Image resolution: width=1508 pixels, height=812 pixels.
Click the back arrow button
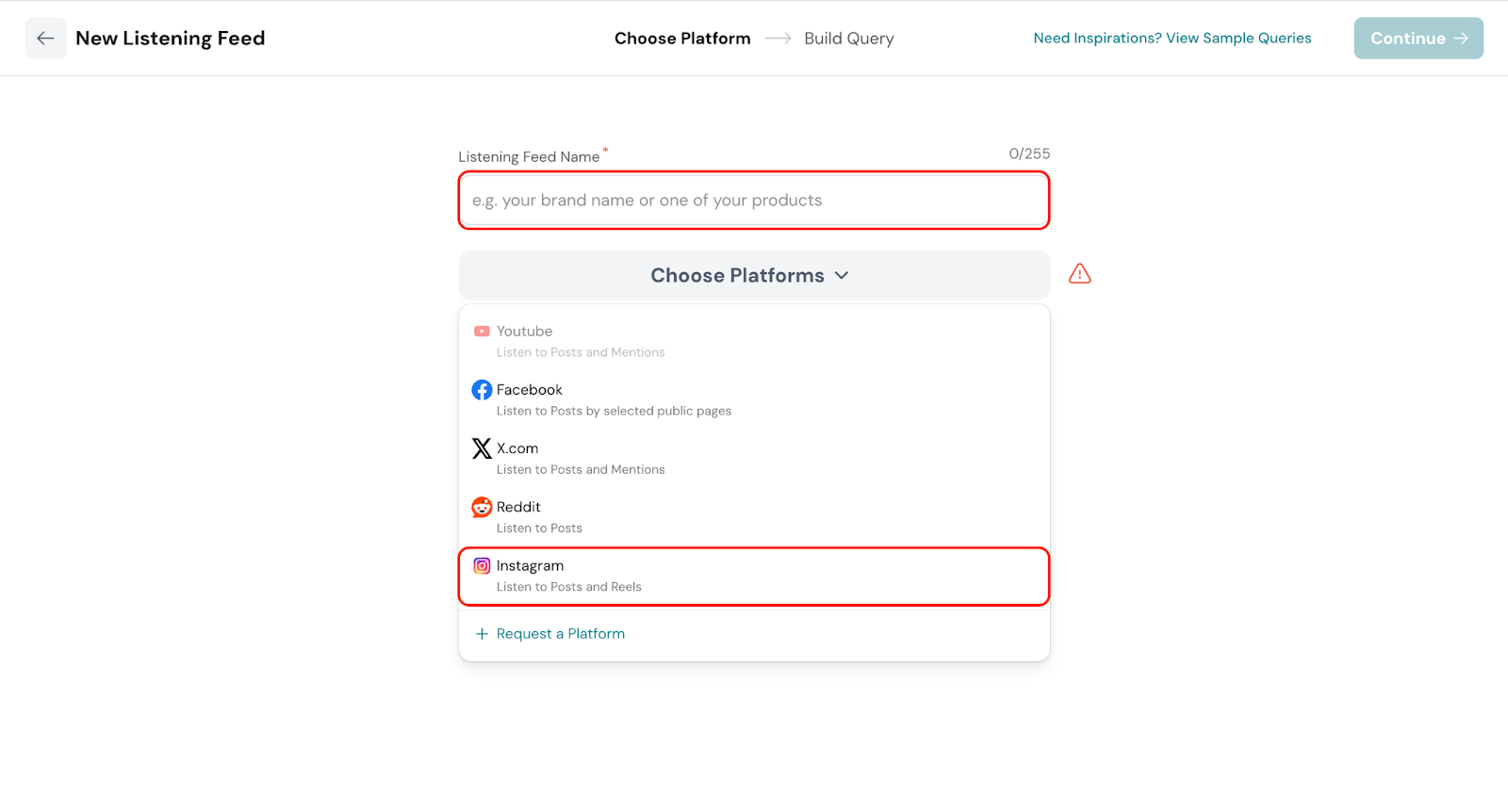(45, 39)
